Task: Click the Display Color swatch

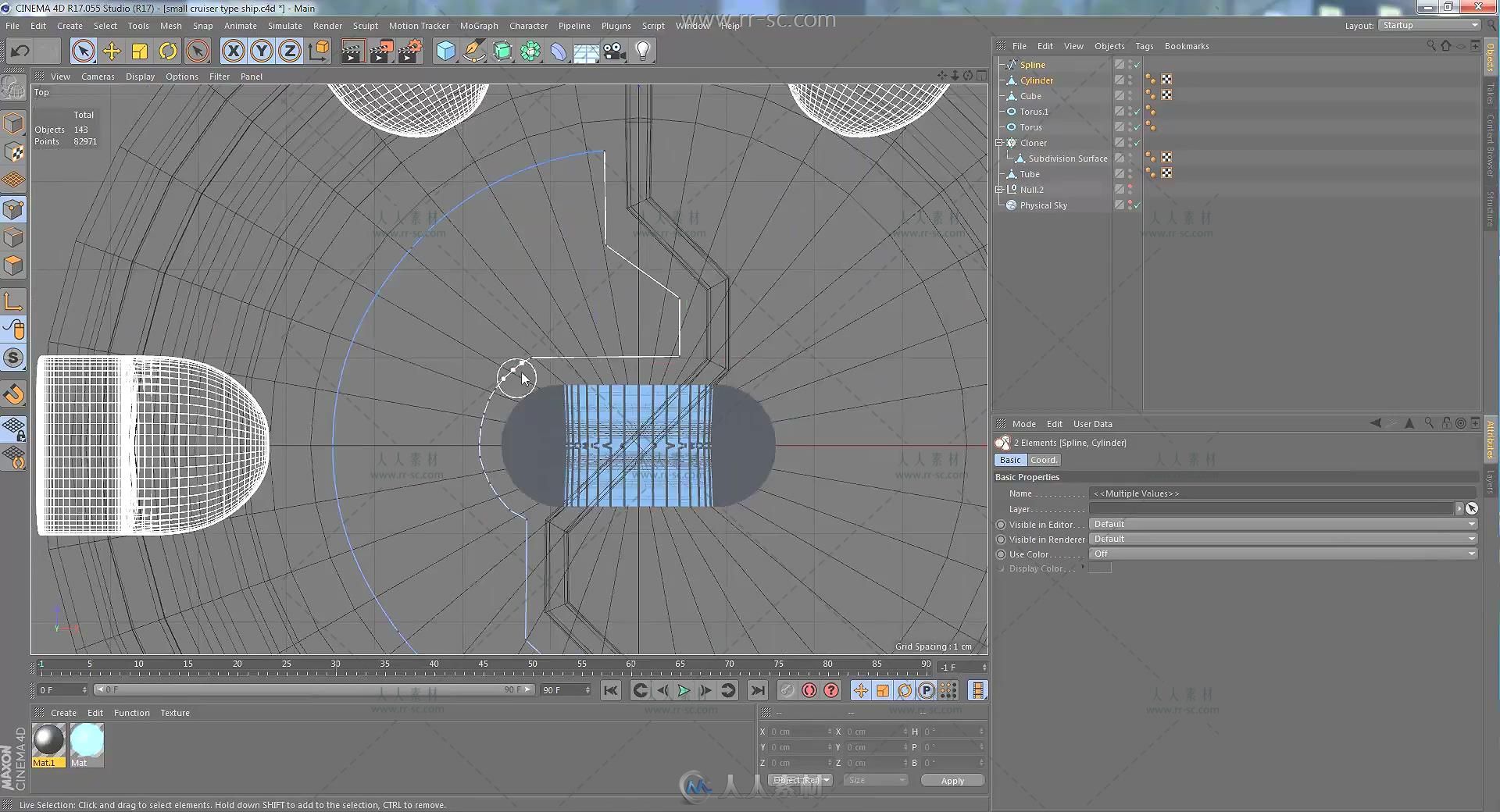Action: 1100,568
